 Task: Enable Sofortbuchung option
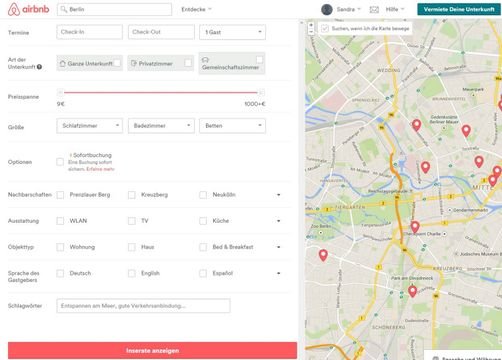click(x=60, y=162)
